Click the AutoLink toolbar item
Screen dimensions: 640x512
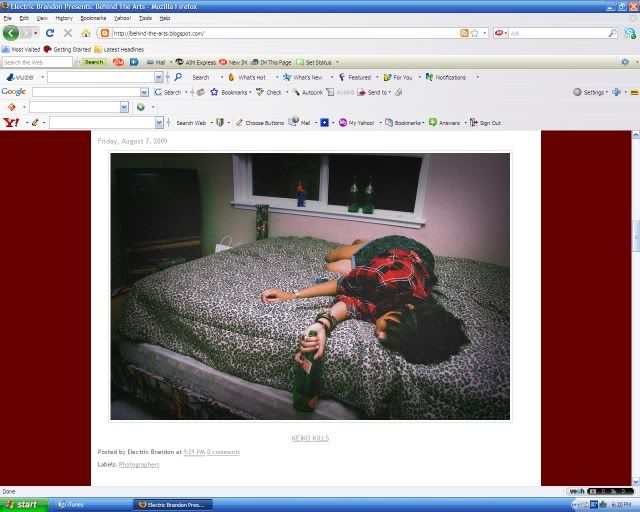pos(307,92)
